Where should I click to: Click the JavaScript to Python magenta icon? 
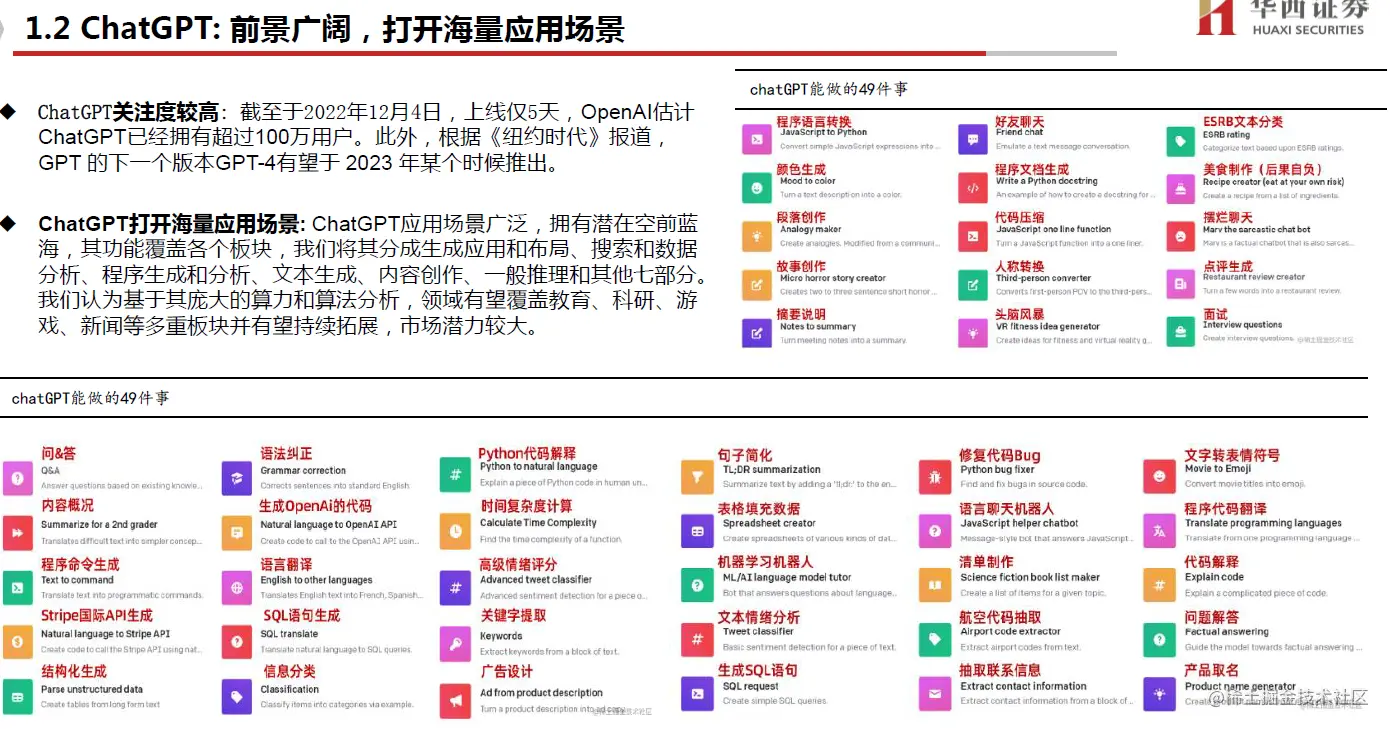(757, 138)
